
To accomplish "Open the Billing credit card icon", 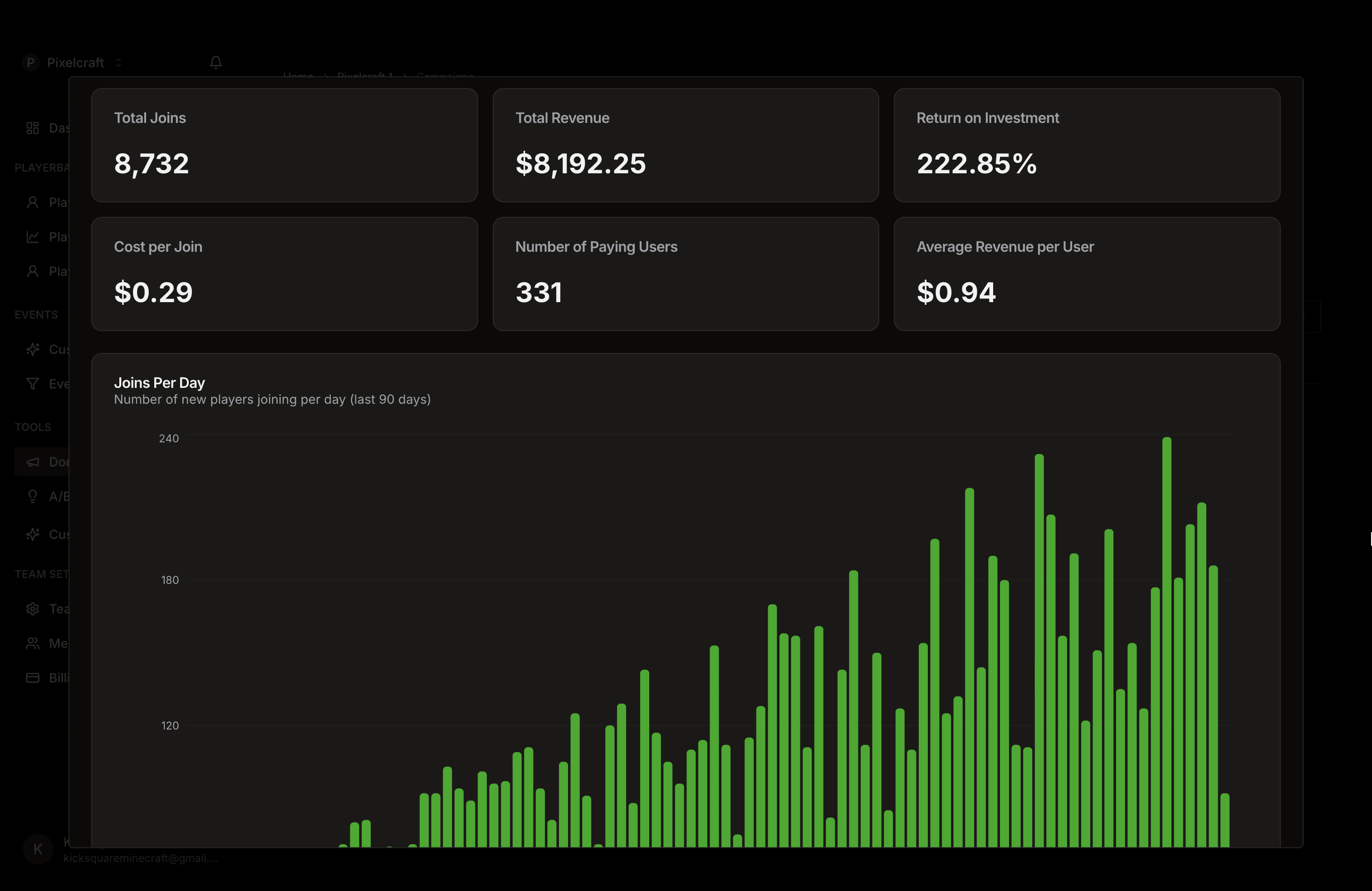I will coord(33,678).
